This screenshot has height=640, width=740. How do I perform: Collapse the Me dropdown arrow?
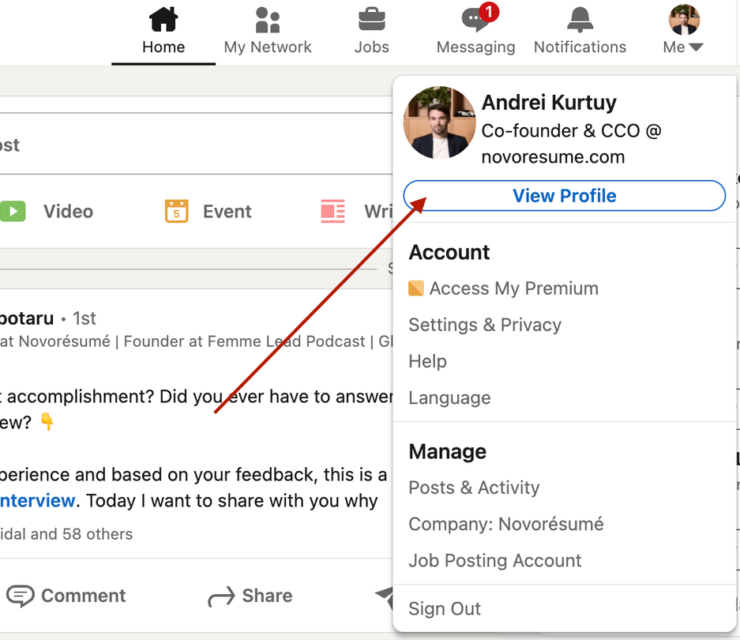click(x=696, y=47)
